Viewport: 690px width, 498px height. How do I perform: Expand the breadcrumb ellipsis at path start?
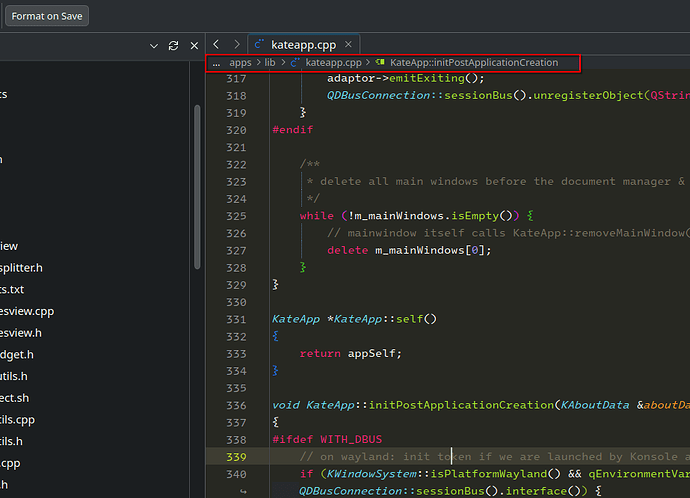(216, 63)
